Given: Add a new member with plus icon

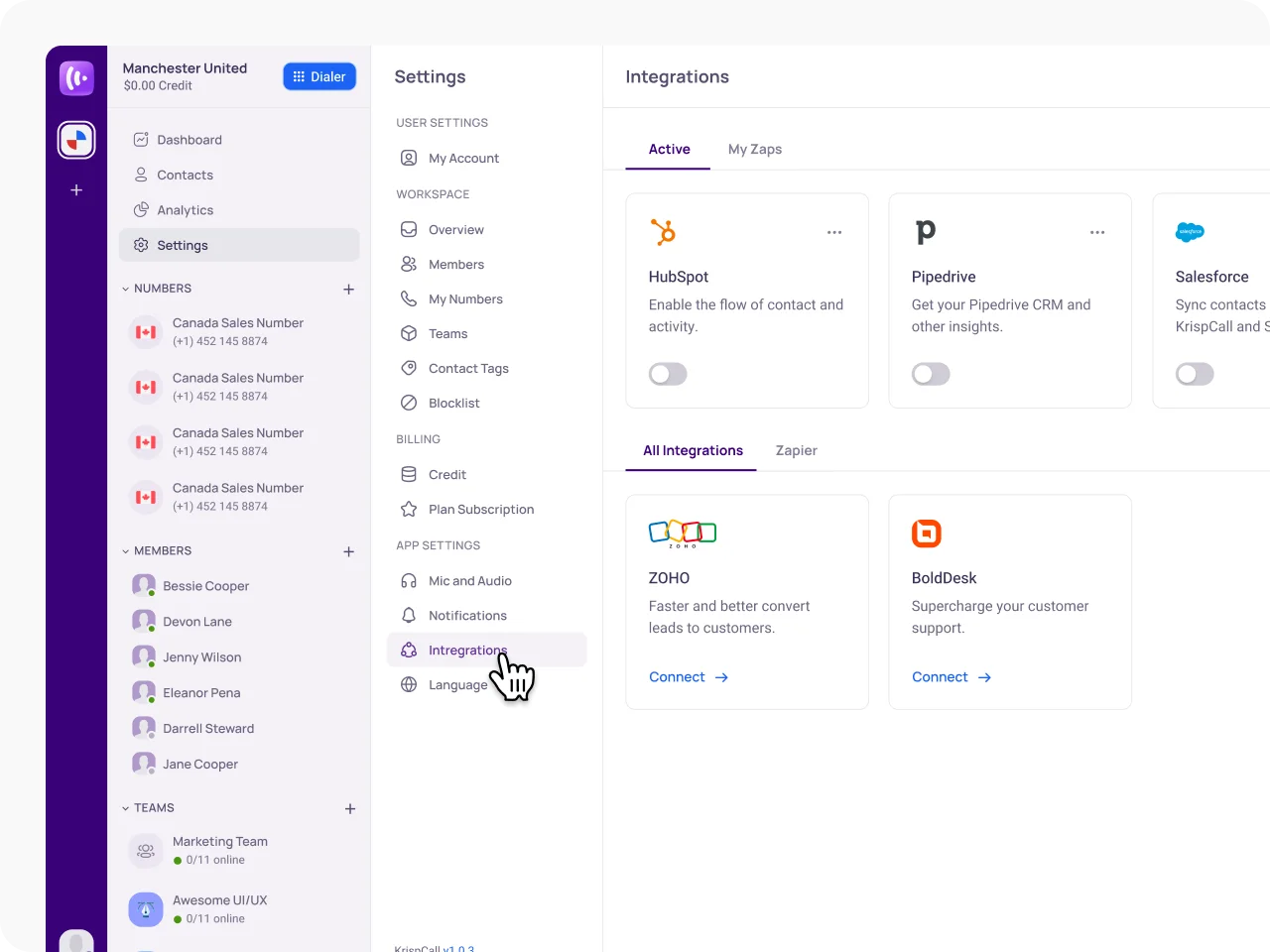Looking at the screenshot, I should point(349,551).
